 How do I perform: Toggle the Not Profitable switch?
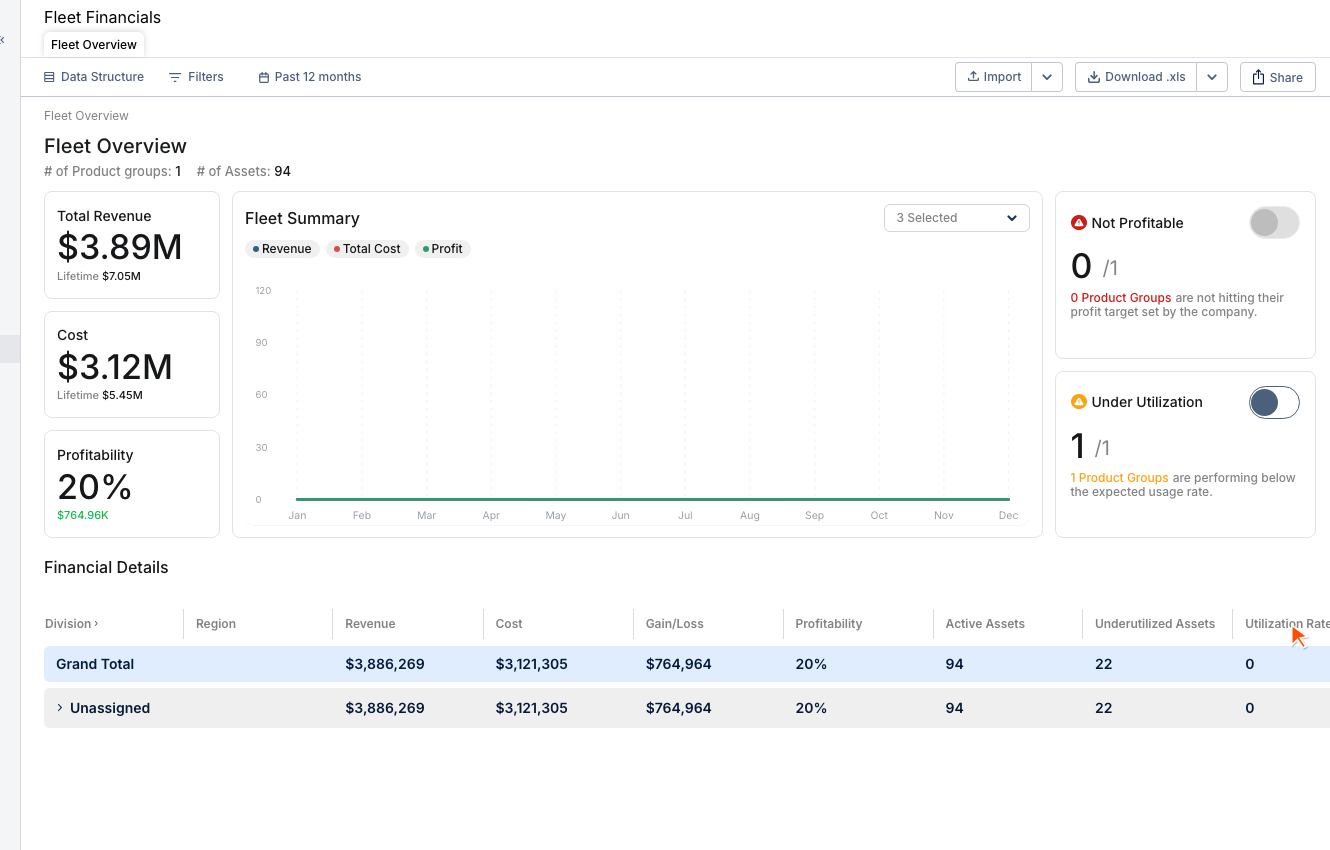[x=1274, y=223]
